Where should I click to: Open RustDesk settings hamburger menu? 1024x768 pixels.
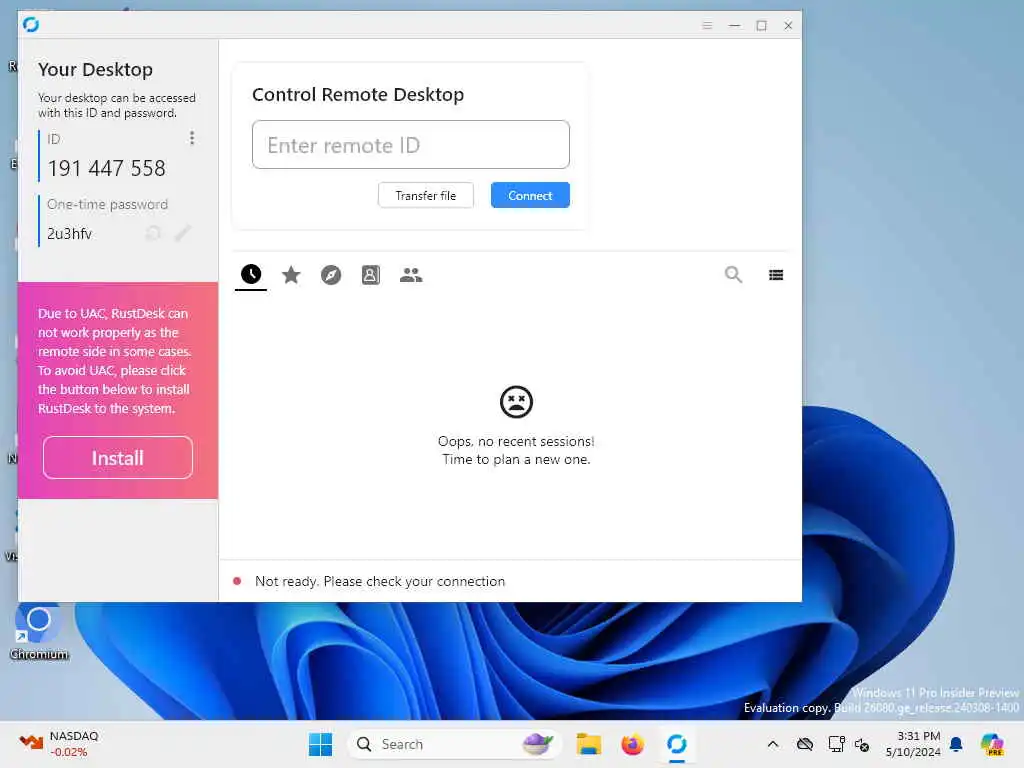tap(707, 25)
